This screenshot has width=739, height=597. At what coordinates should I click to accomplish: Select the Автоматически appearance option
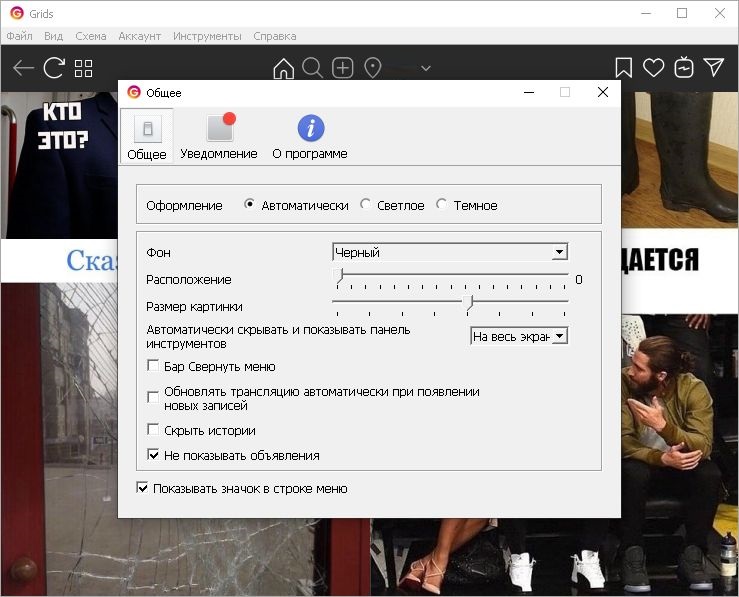(296, 205)
